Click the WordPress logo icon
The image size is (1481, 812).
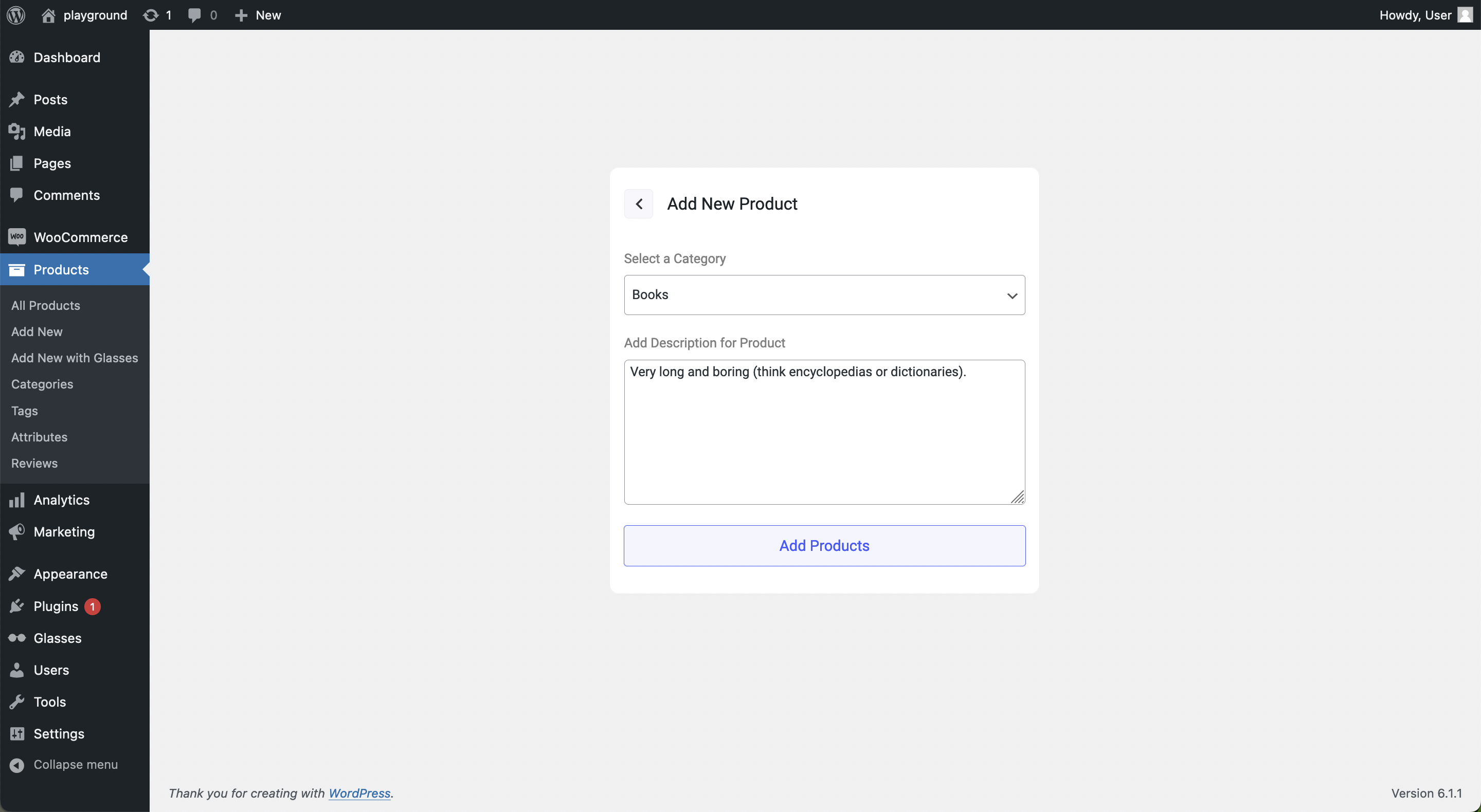point(16,15)
